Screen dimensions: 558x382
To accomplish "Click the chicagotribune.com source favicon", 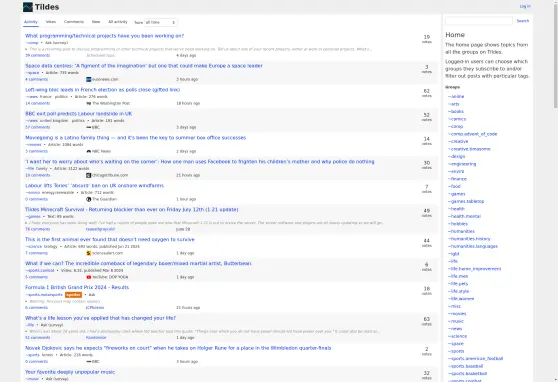I will click(89, 175).
